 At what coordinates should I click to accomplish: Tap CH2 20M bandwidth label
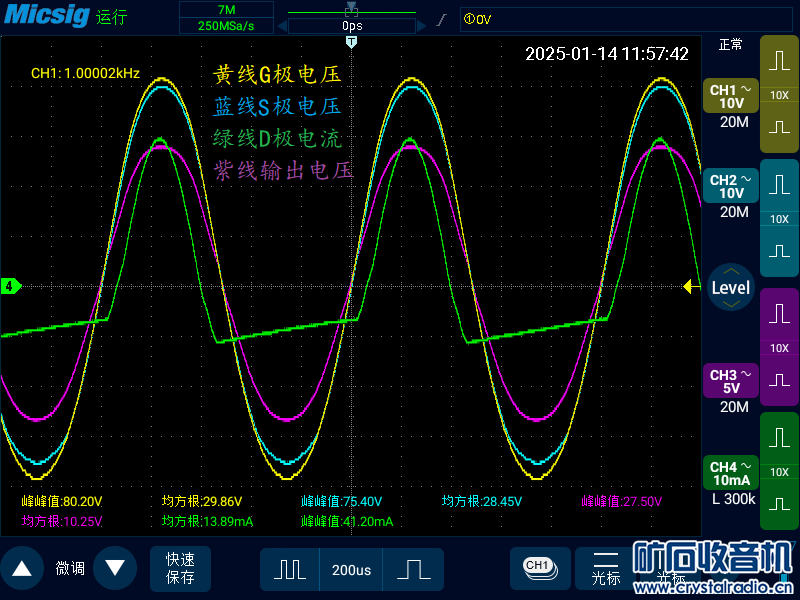click(x=734, y=212)
